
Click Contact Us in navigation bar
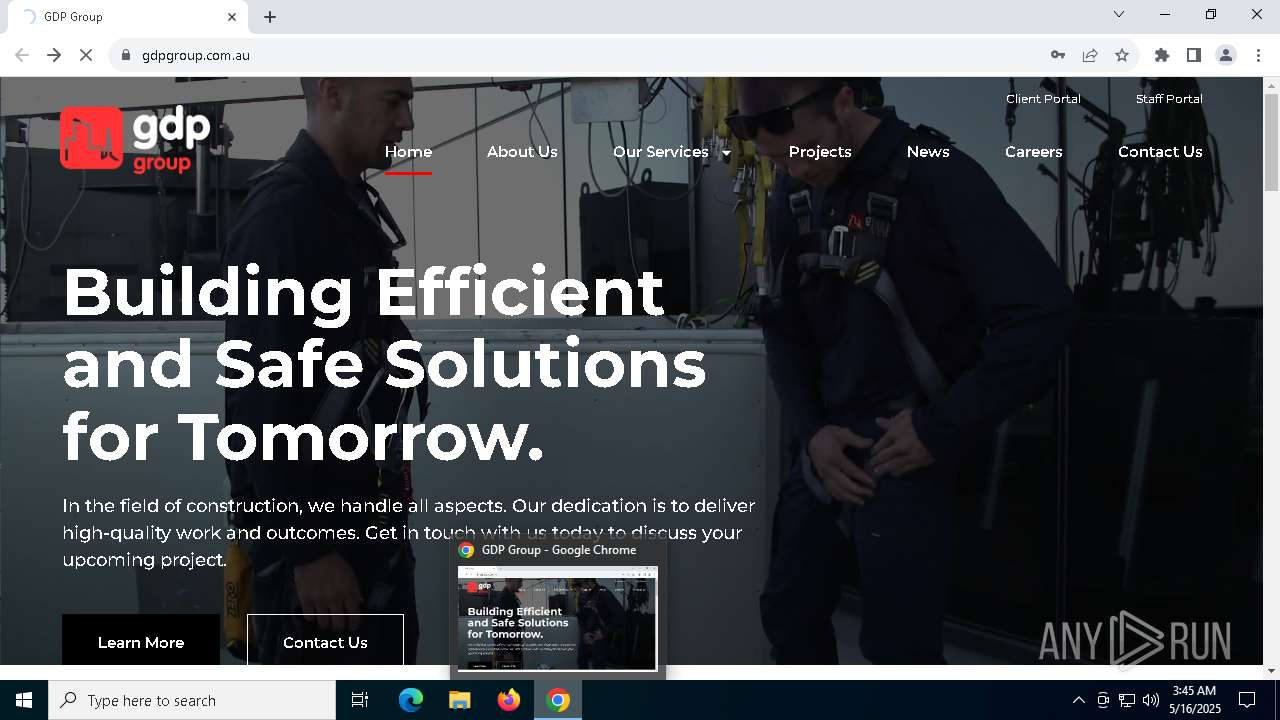tap(1160, 152)
